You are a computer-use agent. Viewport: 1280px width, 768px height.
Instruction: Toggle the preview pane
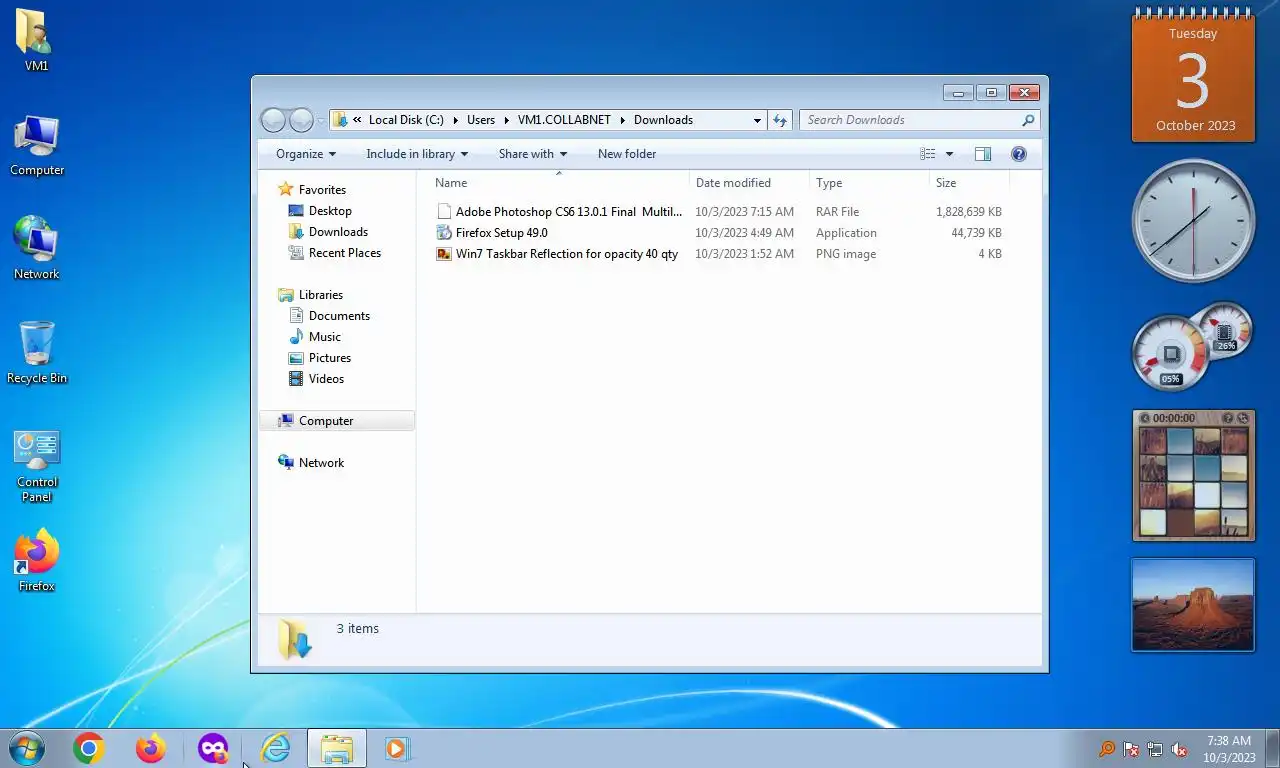(x=983, y=154)
